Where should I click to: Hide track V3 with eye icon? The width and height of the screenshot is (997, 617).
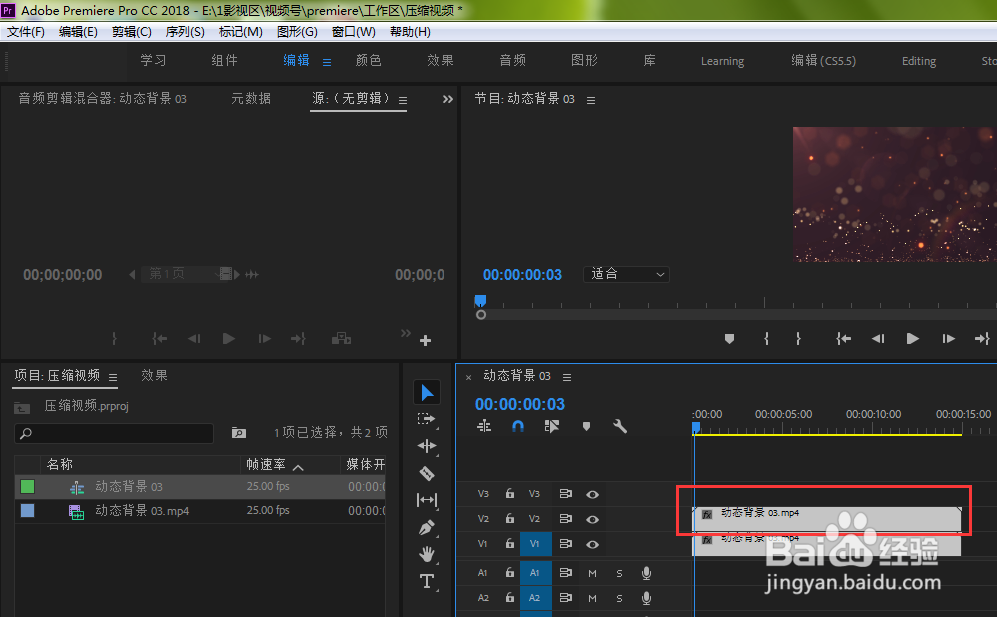(592, 494)
